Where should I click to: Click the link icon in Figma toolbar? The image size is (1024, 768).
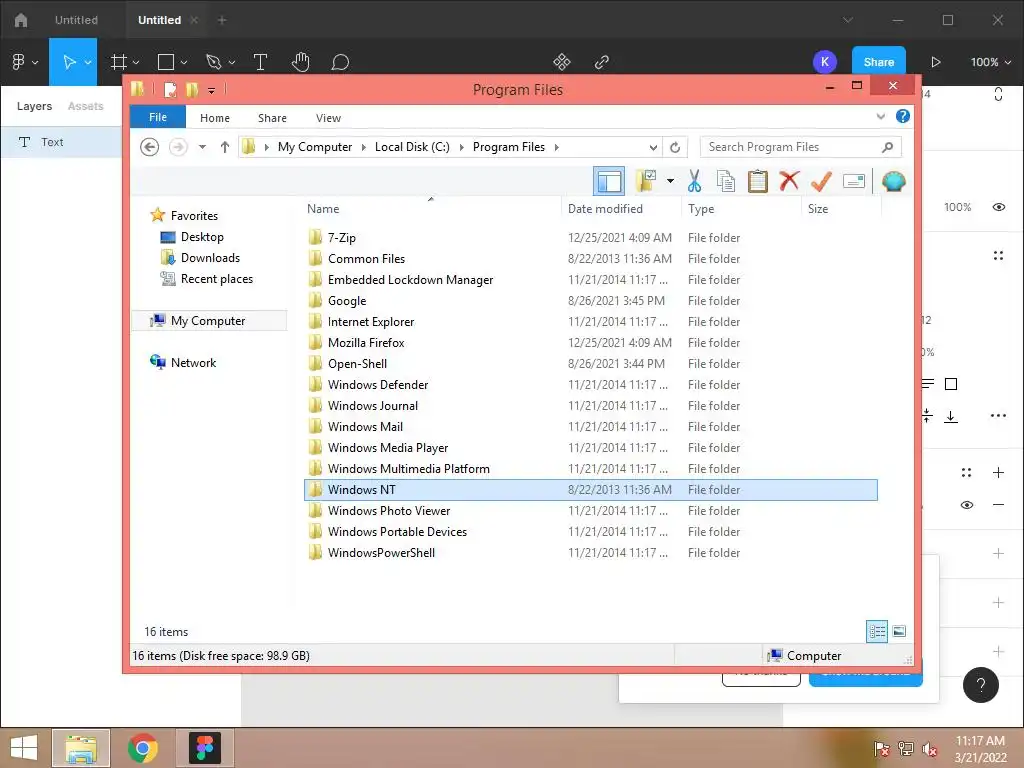601,62
